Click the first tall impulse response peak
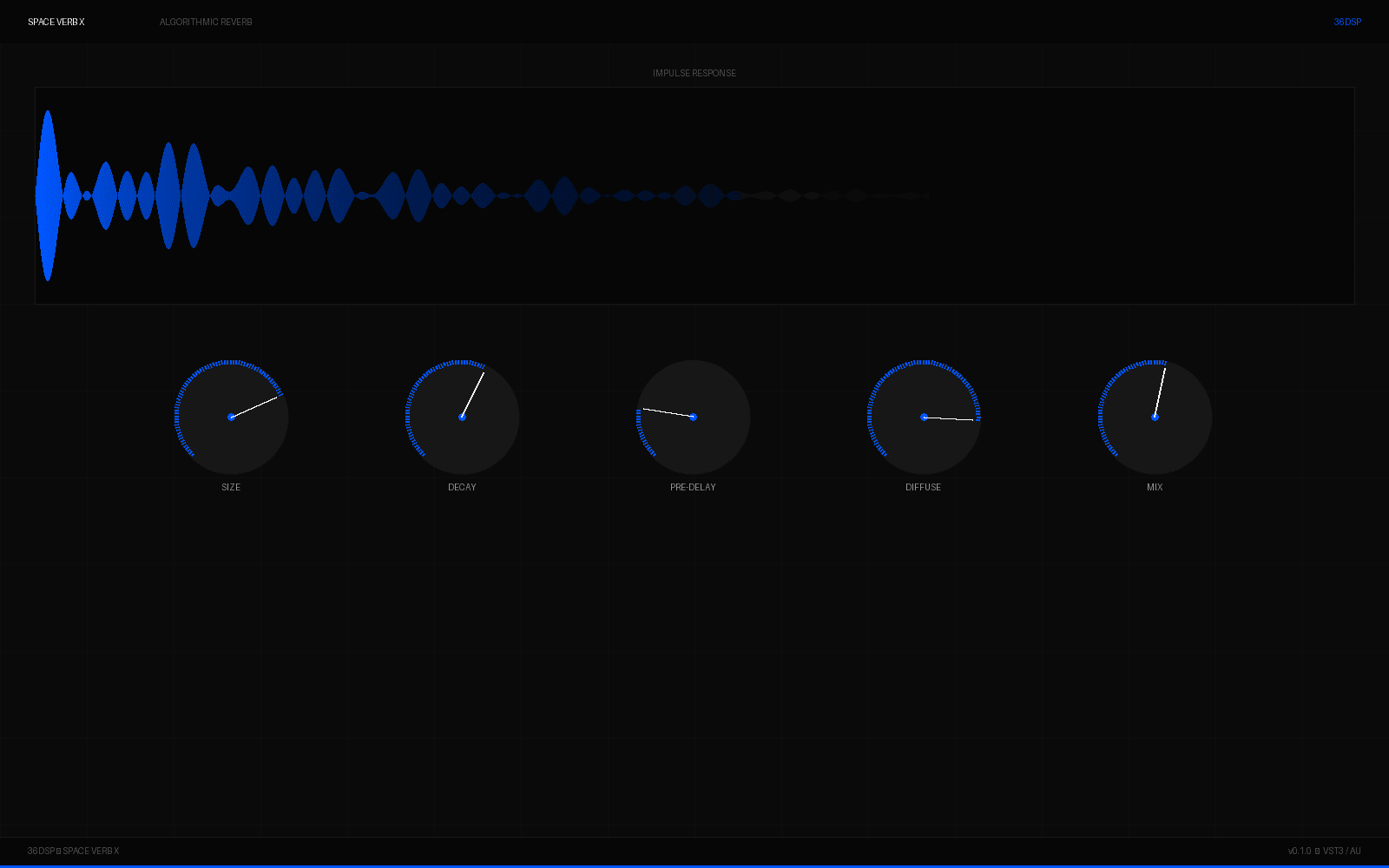 [49, 195]
